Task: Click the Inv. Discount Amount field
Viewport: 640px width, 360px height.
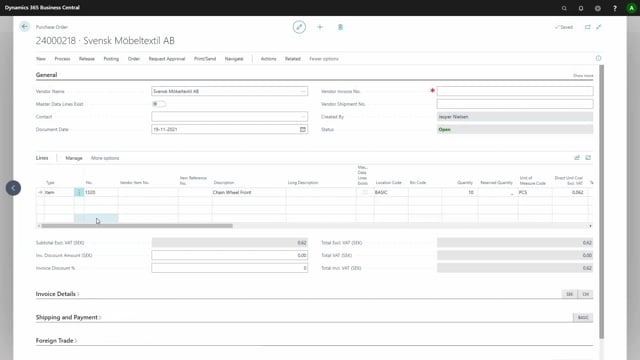Action: click(229, 256)
